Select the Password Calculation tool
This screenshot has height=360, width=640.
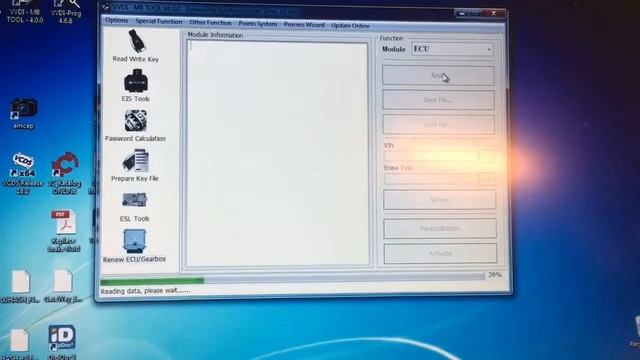point(135,126)
